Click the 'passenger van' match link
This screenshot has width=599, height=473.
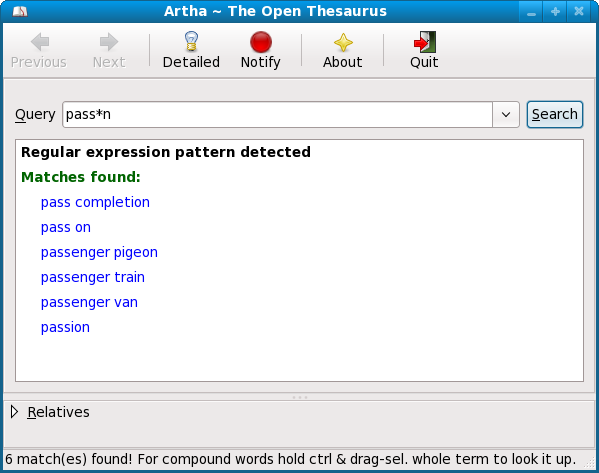(x=89, y=302)
